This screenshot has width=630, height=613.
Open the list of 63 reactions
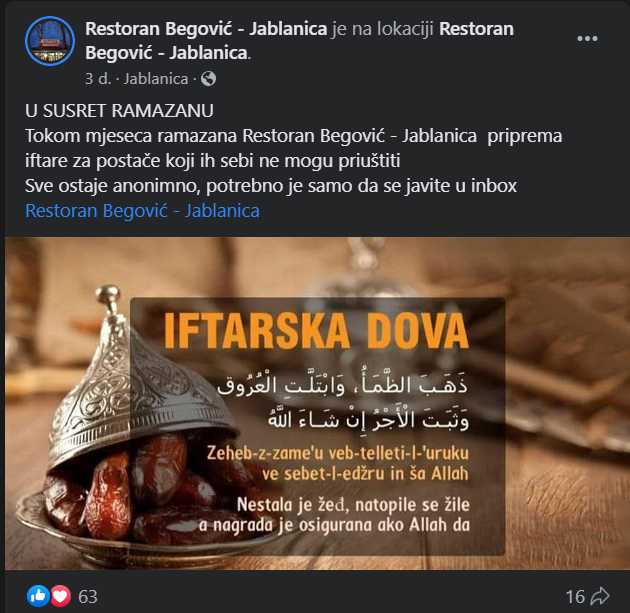point(88,597)
